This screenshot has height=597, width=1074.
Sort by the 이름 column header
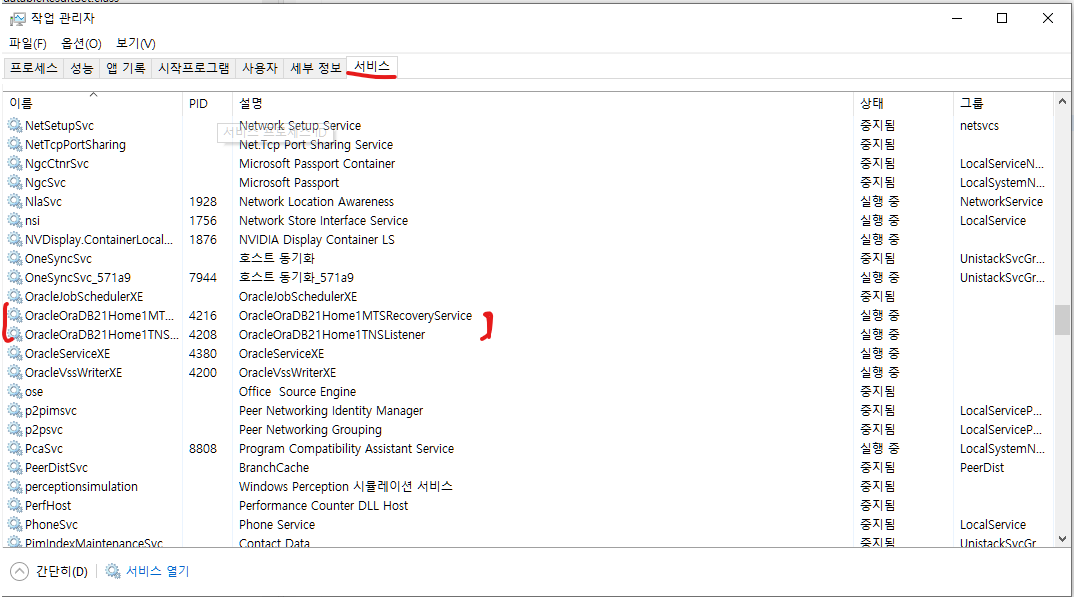click(92, 103)
